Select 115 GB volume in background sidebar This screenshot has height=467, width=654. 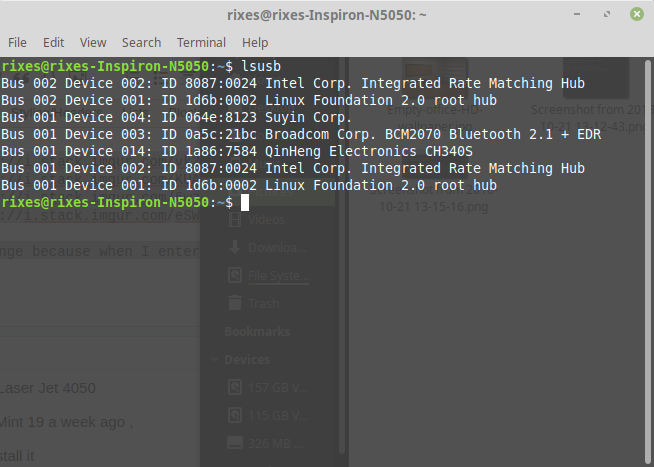coord(278,416)
